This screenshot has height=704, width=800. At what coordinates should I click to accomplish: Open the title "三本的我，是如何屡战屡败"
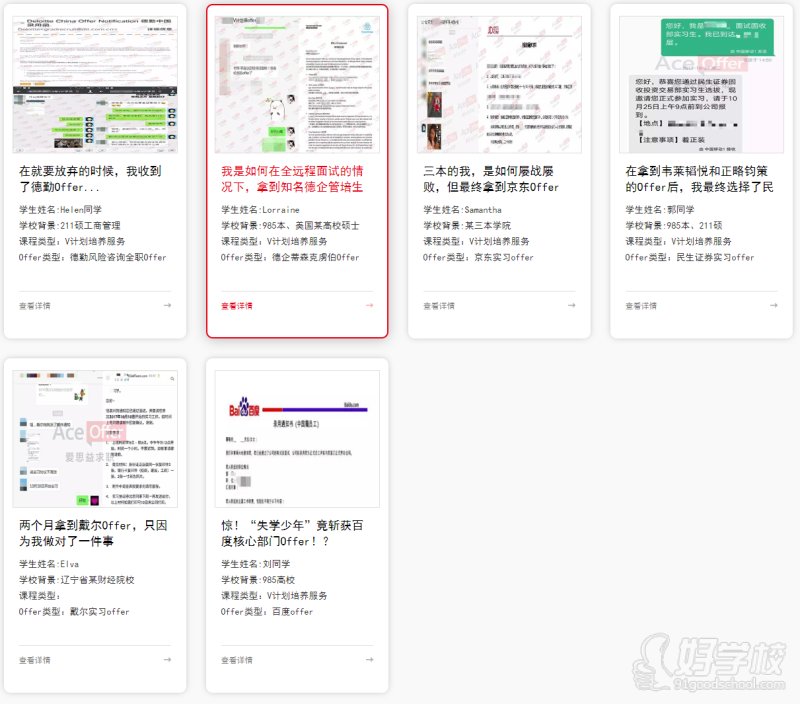(491, 179)
